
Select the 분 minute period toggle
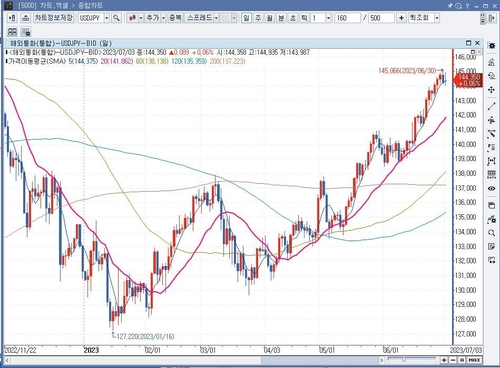click(x=281, y=18)
